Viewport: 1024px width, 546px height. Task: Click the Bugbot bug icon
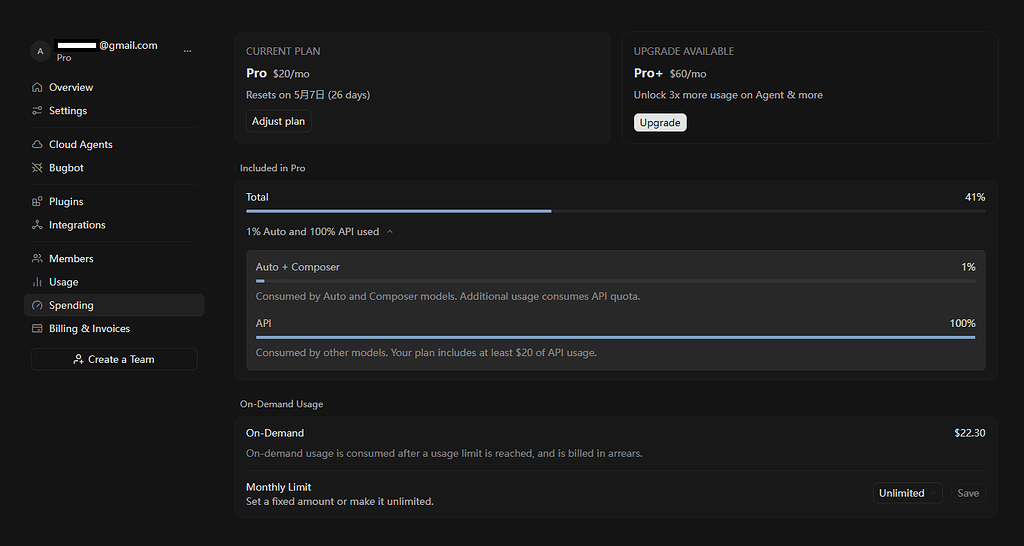[37, 168]
